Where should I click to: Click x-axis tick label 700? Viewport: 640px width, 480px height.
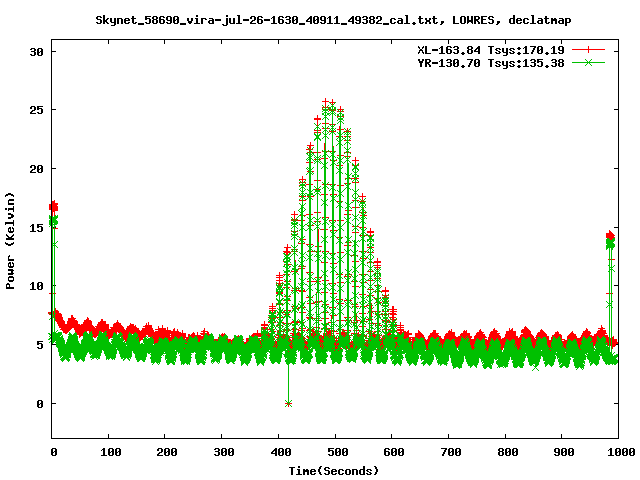[451, 452]
